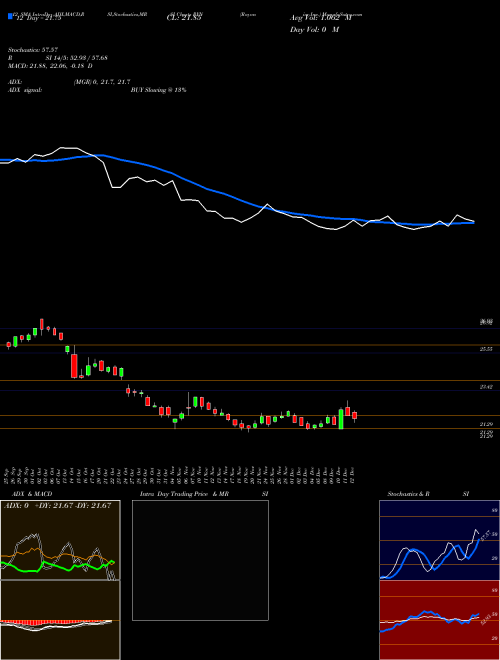The height and width of the screenshot is (660, 500).
Task: Click the last red candlestick on the chart
Action: coord(354,415)
